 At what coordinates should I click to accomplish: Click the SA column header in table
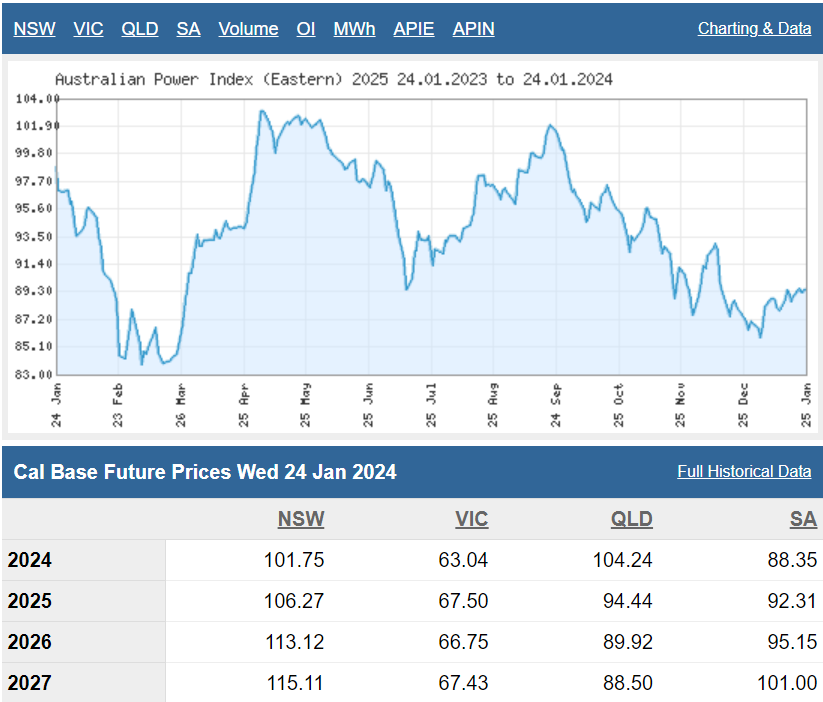[x=803, y=519]
